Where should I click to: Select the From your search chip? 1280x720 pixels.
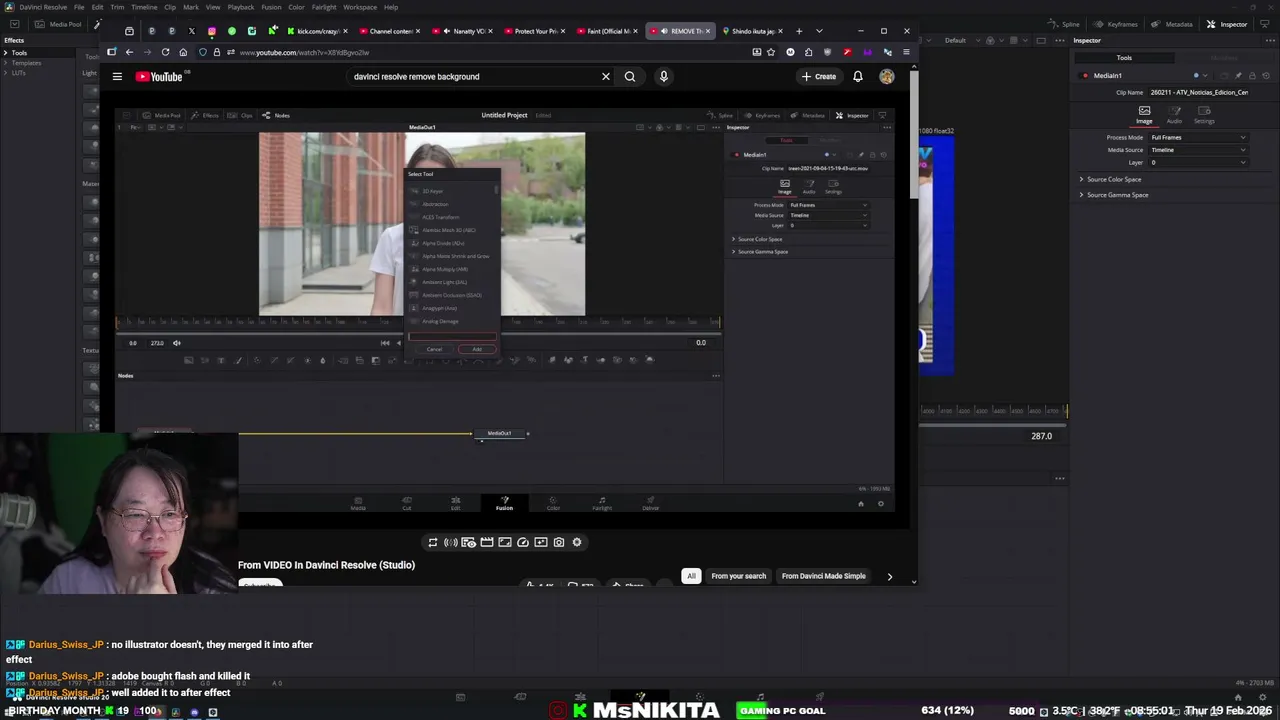[738, 576]
